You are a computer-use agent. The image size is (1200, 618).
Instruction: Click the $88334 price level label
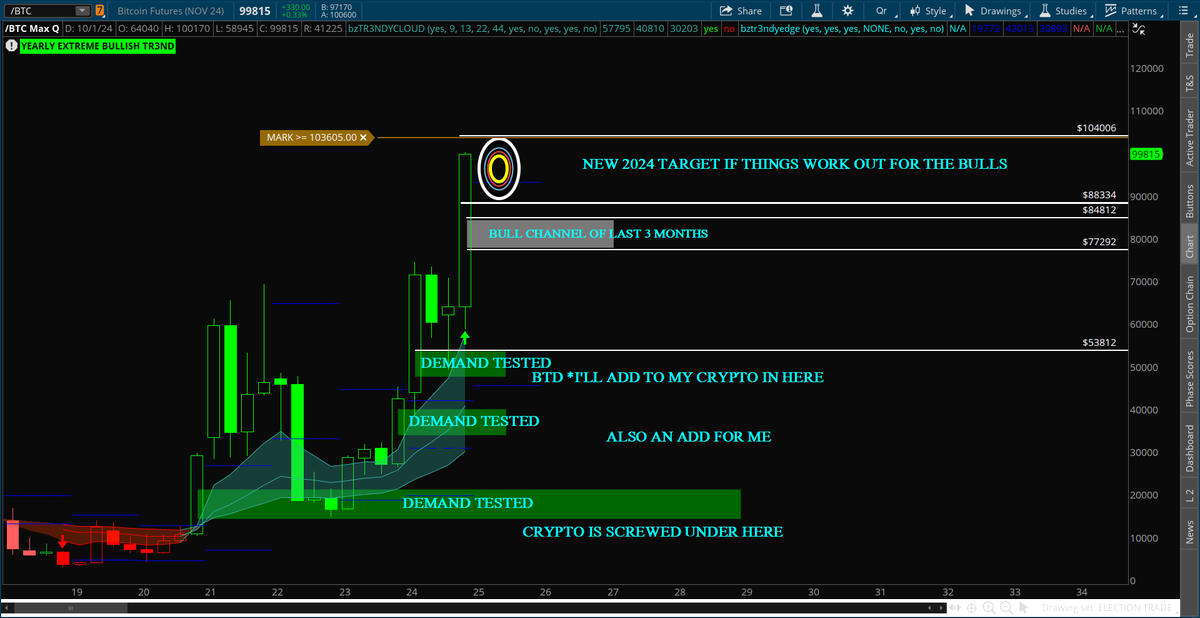[1100, 195]
